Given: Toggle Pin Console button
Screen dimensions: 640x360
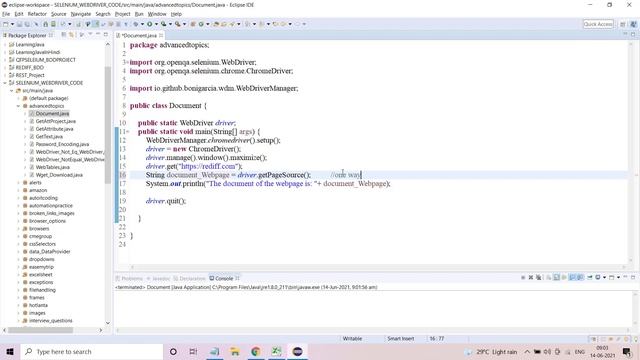Looking at the screenshot, I should pyautogui.click(x=590, y=278).
